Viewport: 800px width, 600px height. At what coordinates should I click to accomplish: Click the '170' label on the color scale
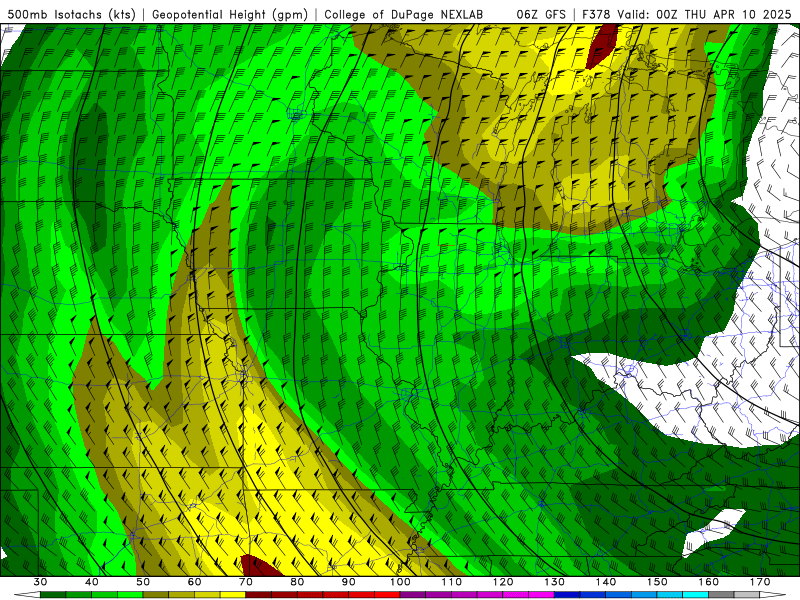(760, 582)
